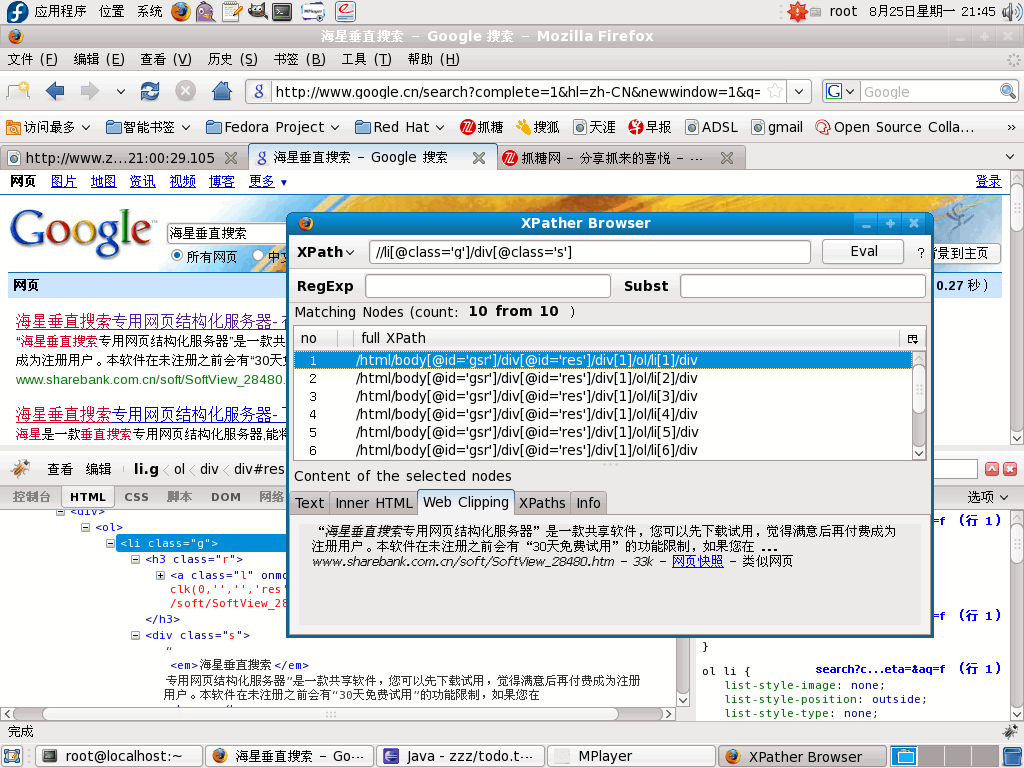1024x768 pixels.
Task: Click the Firefox forward arrow button
Action: click(89, 91)
